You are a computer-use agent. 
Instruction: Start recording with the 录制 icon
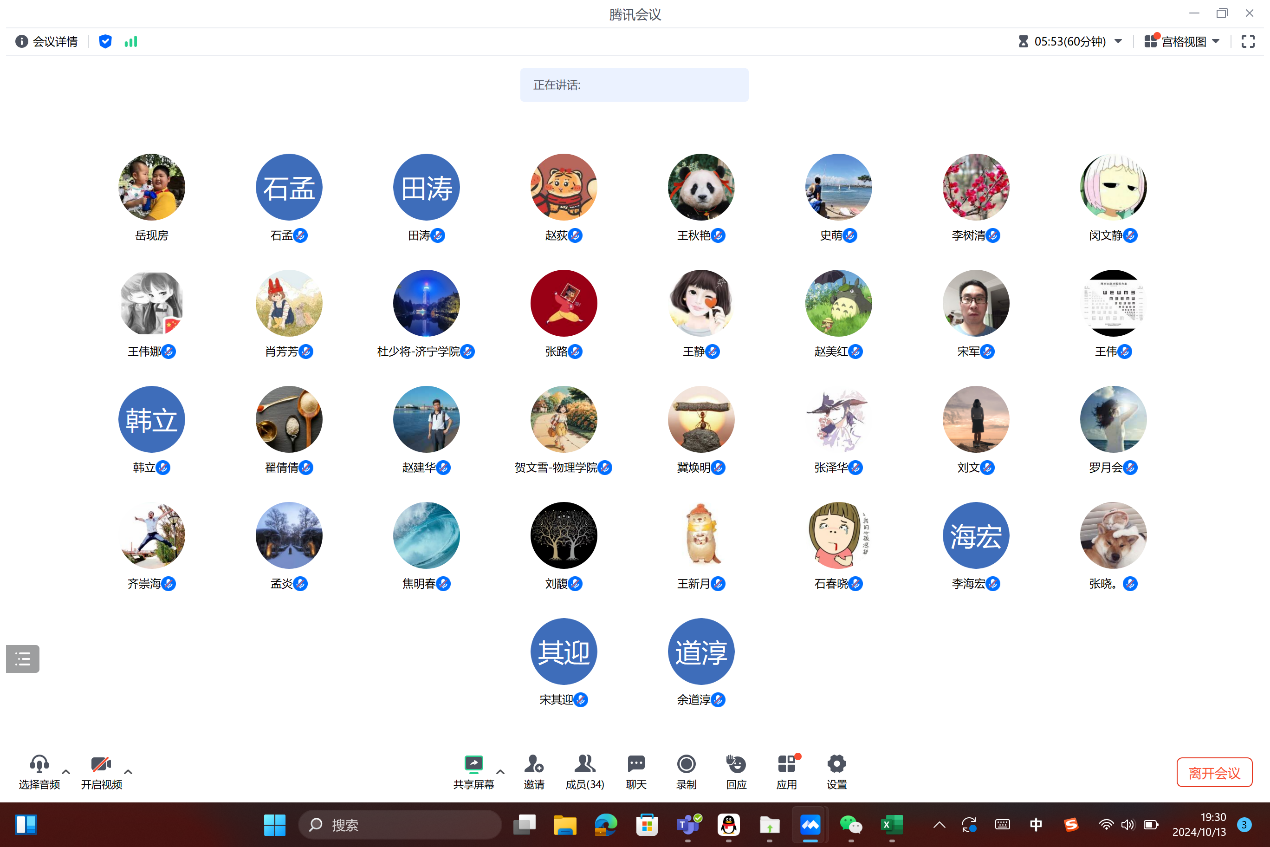(686, 771)
